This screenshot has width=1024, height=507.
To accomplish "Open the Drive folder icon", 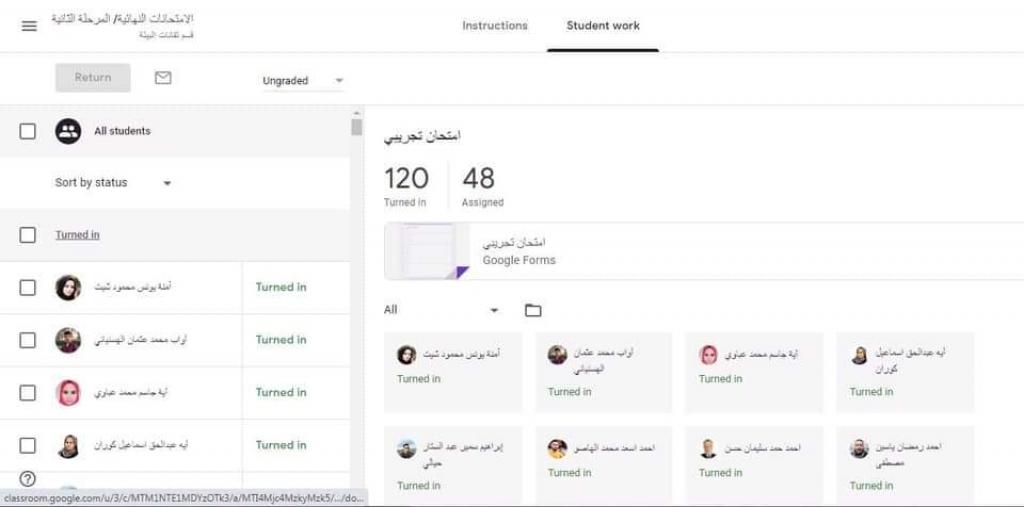I will click(533, 310).
